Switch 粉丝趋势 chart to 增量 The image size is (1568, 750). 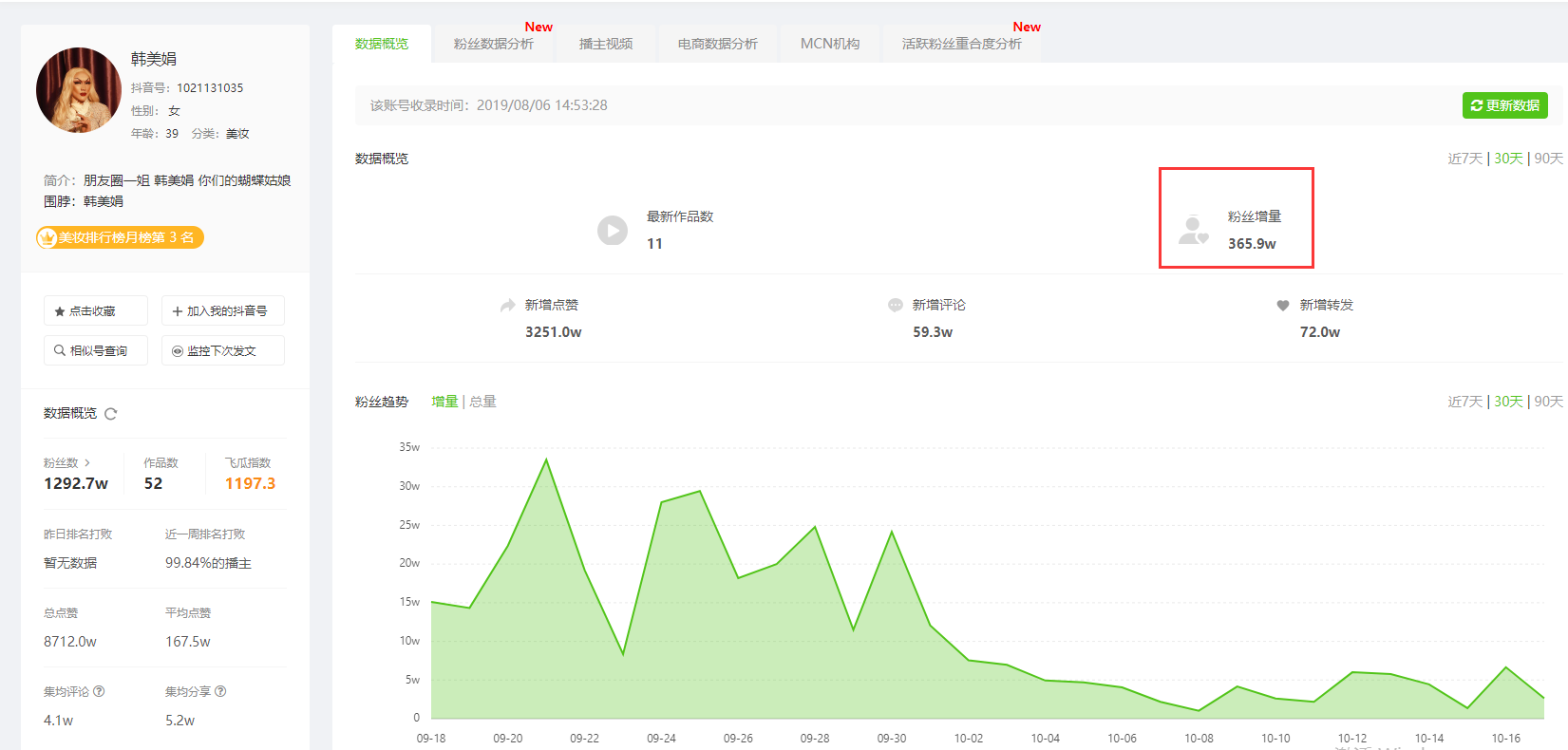tap(444, 402)
